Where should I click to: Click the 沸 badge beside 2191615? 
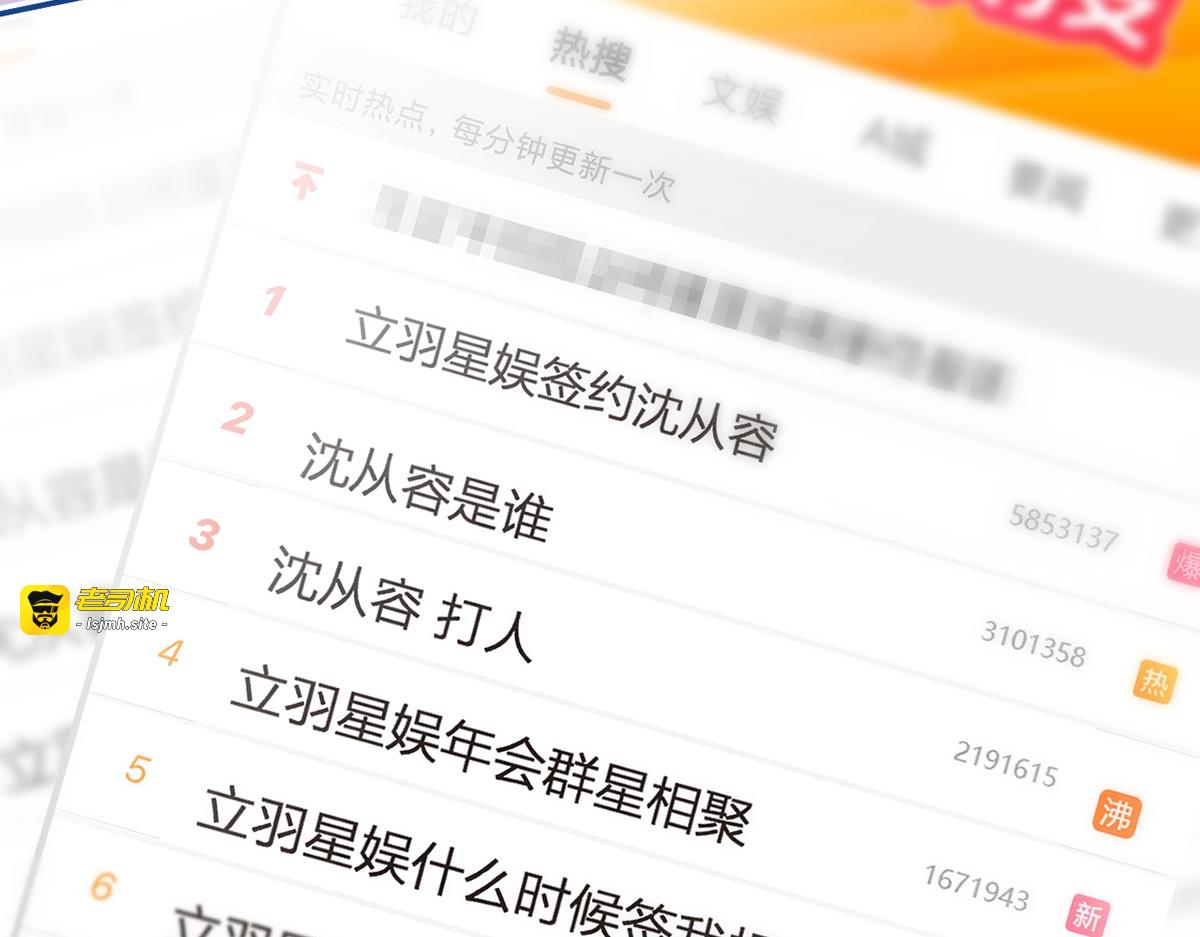(1117, 813)
